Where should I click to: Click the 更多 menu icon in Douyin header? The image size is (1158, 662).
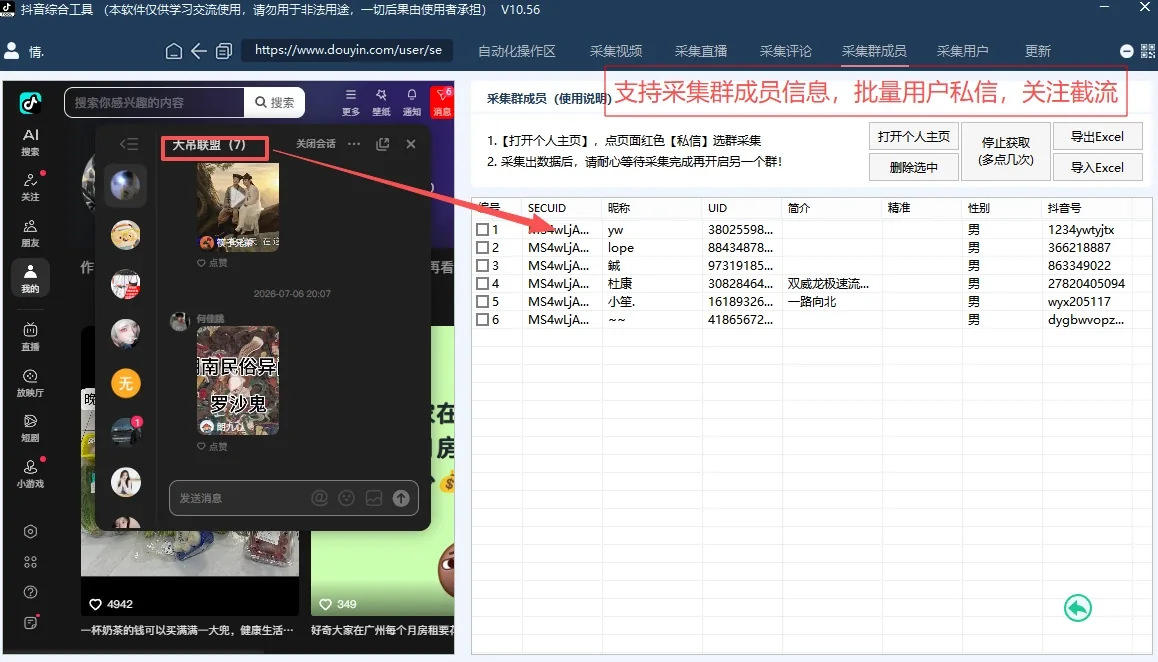(351, 102)
